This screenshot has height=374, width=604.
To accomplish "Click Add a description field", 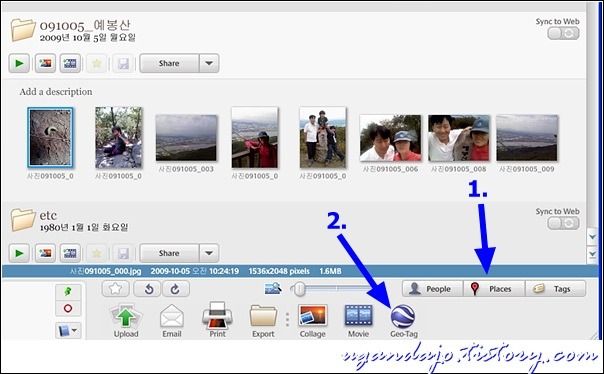I will click(x=56, y=92).
